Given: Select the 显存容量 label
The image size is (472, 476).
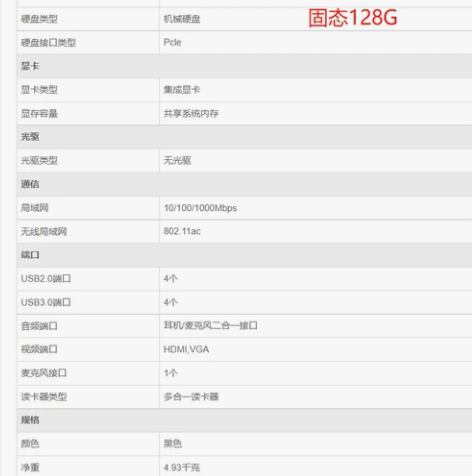Looking at the screenshot, I should [x=39, y=114].
